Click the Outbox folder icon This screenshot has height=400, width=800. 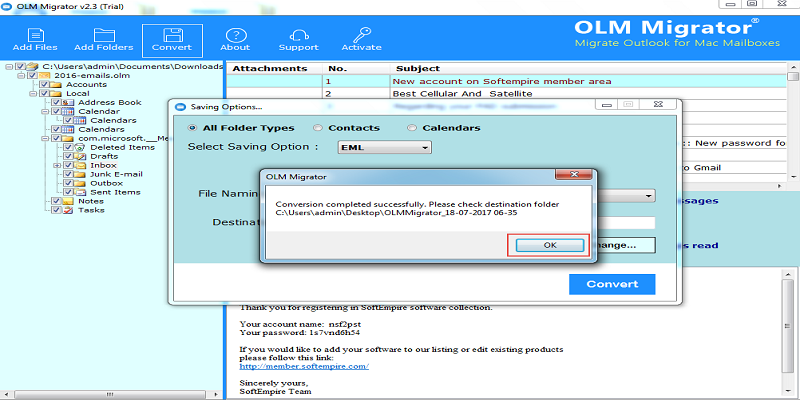pos(79,183)
